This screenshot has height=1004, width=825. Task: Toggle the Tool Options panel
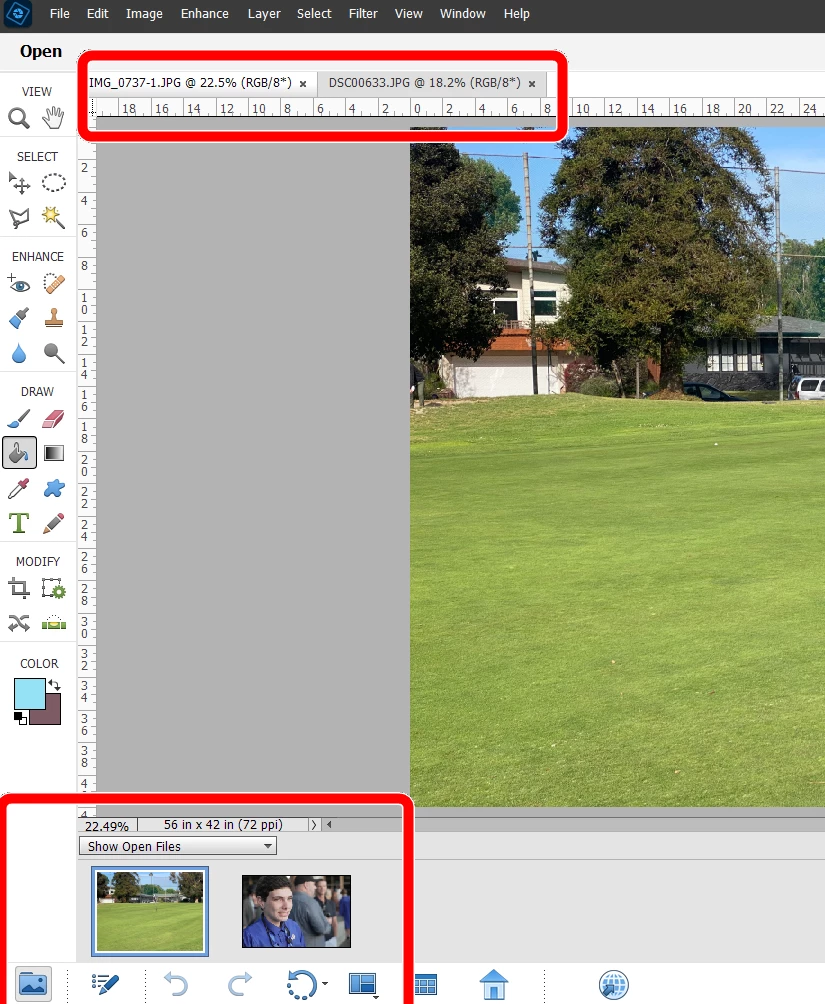pos(105,984)
